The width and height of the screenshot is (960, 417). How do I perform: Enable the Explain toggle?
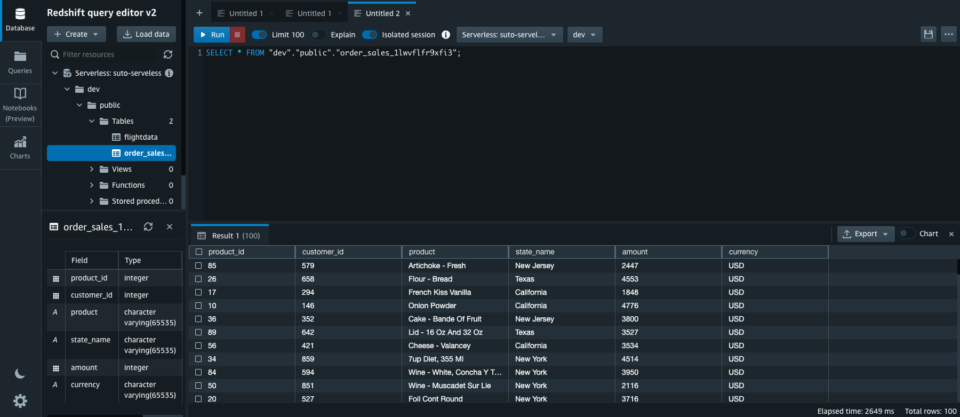pos(316,34)
